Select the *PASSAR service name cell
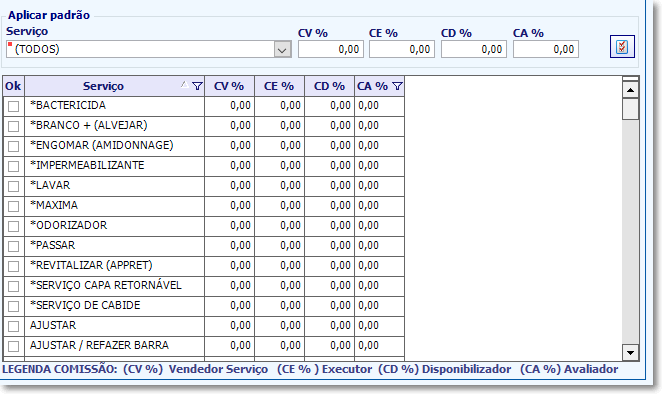 pyautogui.click(x=115, y=246)
